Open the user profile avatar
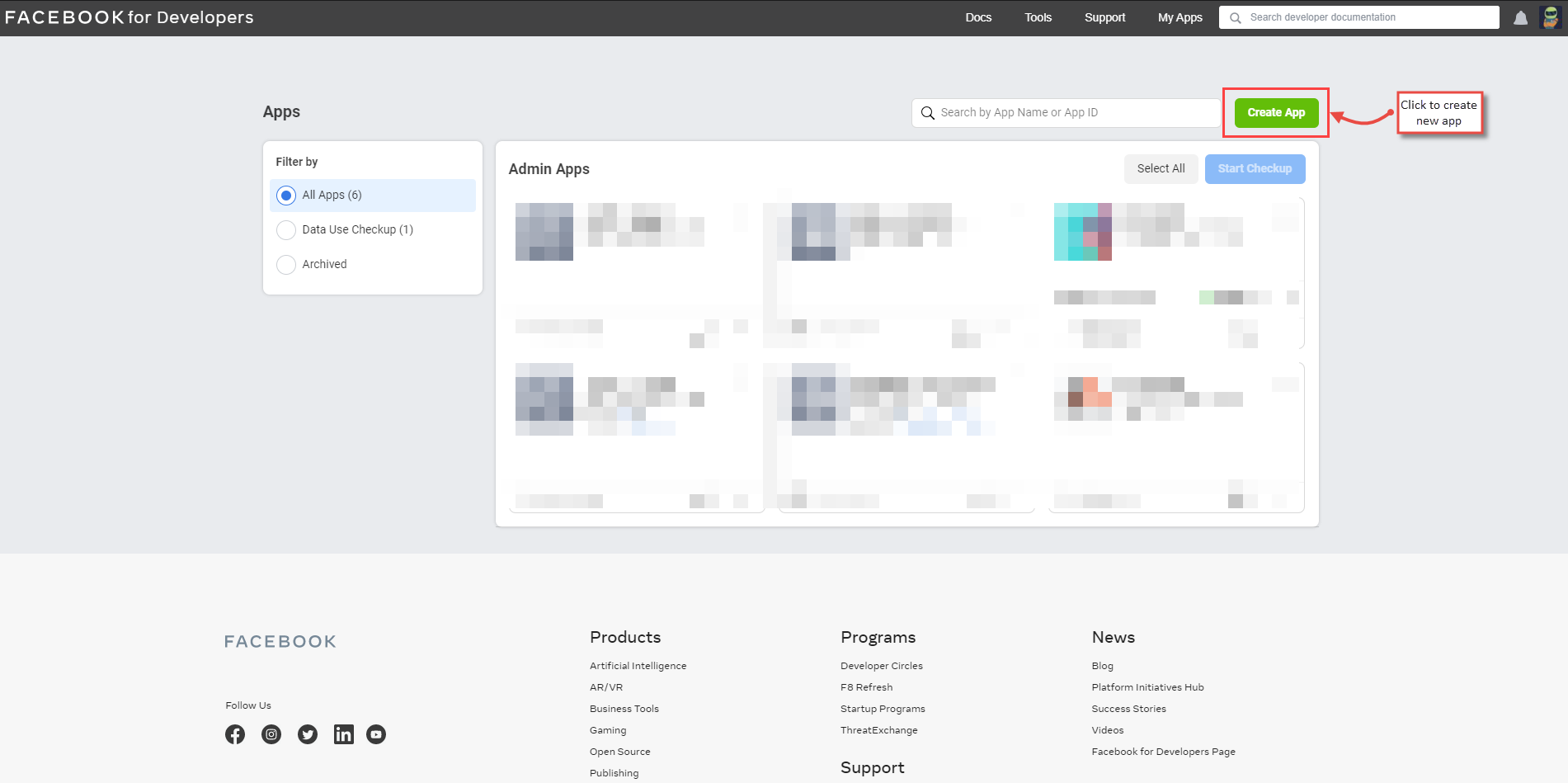This screenshot has width=1568, height=783. (1551, 17)
